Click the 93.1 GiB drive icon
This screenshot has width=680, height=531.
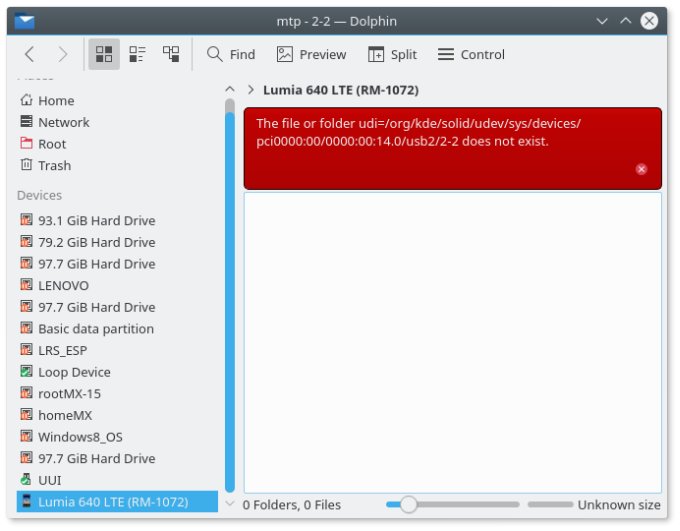point(26,219)
